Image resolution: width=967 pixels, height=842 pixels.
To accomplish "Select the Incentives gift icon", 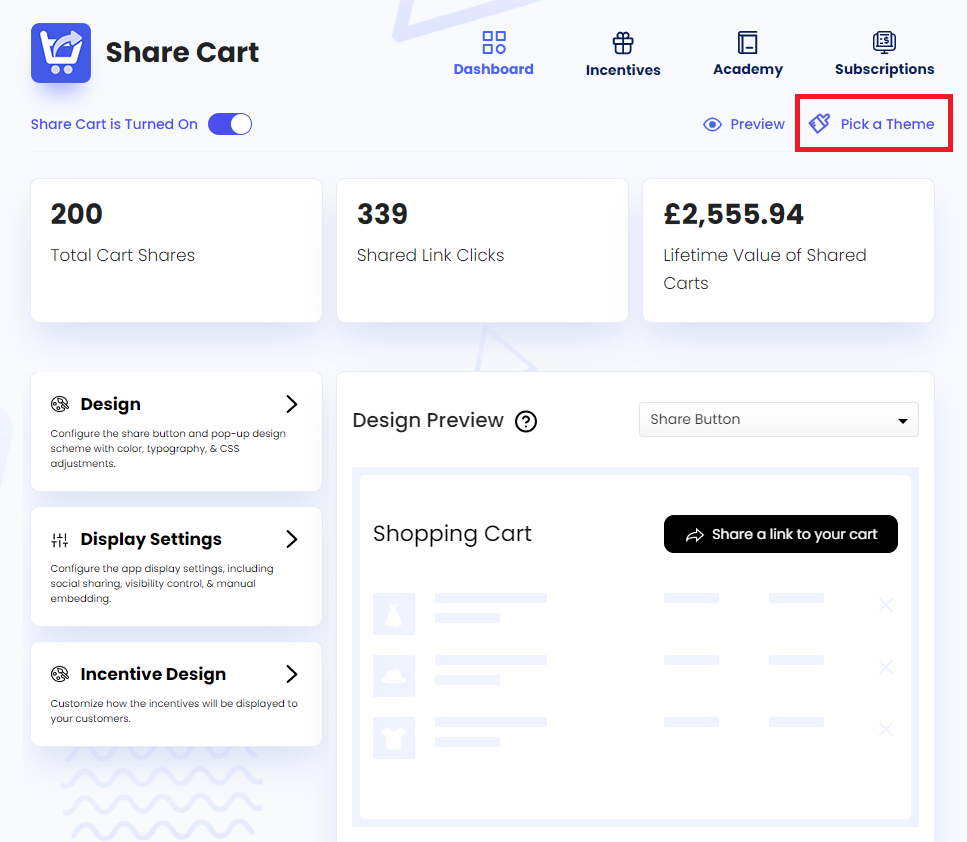I will [622, 41].
